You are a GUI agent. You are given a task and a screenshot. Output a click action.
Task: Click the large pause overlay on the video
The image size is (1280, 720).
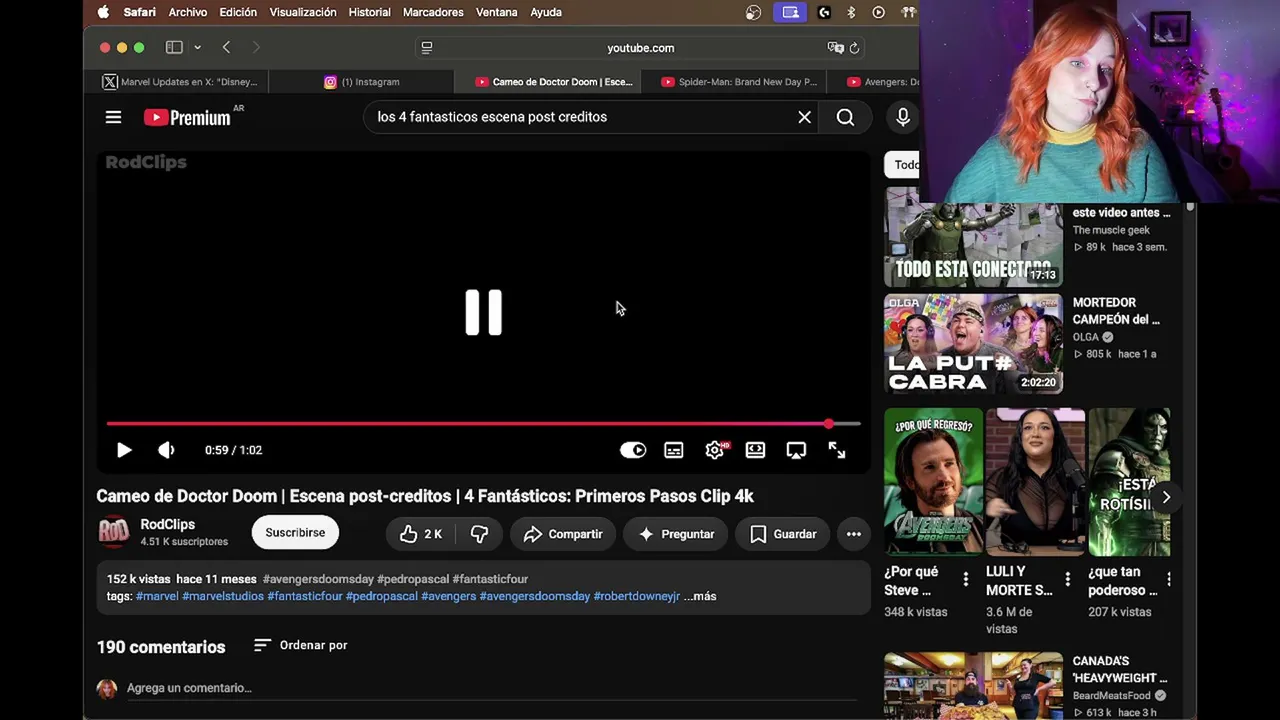(x=483, y=312)
